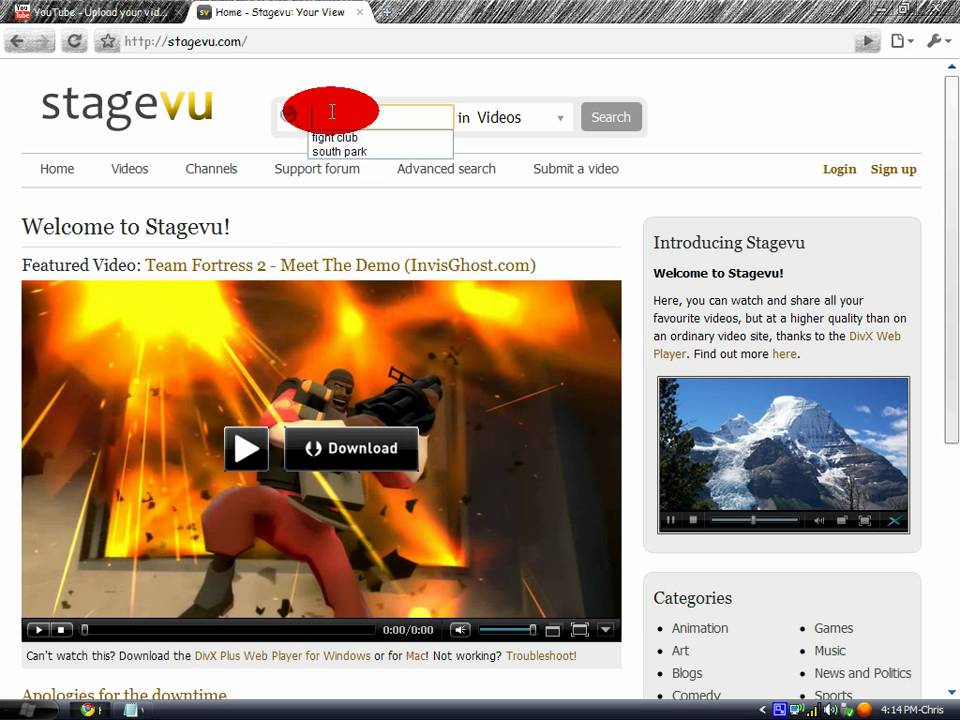960x720 pixels.
Task: Open the browser page menu icon
Action: (x=901, y=41)
